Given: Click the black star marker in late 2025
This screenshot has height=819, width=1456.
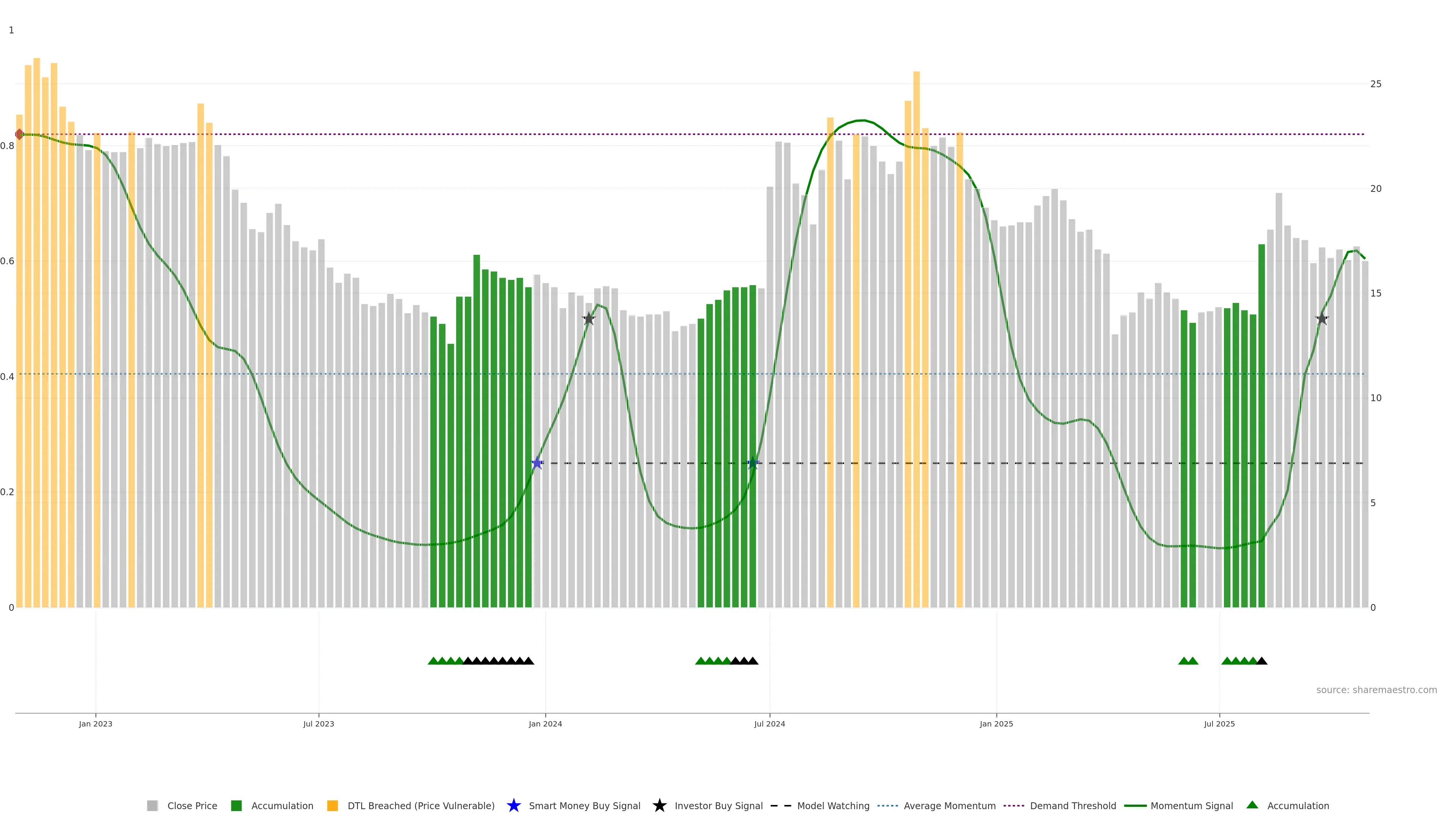Looking at the screenshot, I should (1321, 319).
